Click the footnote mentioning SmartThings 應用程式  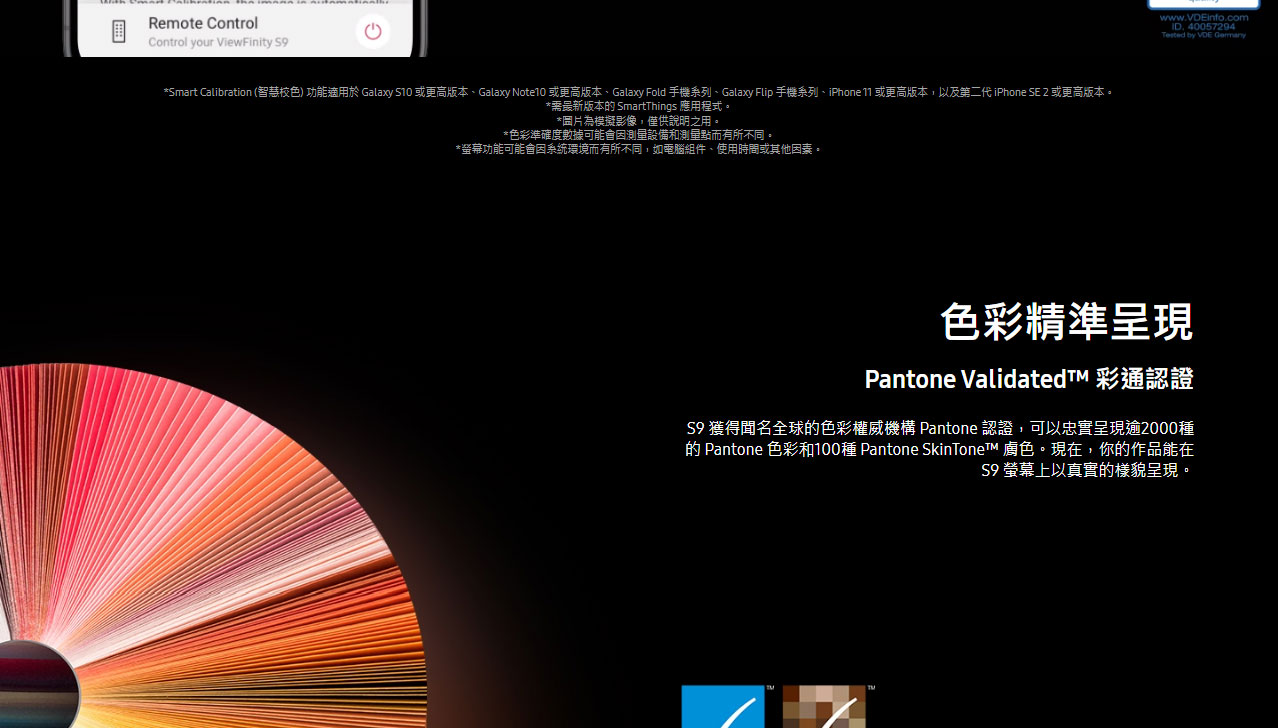[x=639, y=106]
